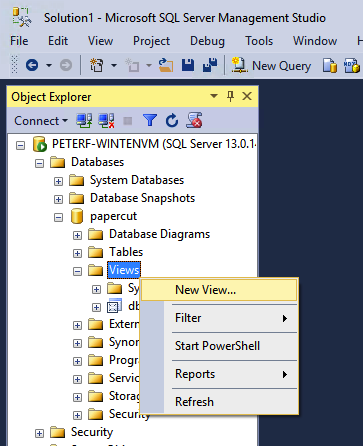
Task: Click the Filter funnel icon
Action: tap(150, 120)
